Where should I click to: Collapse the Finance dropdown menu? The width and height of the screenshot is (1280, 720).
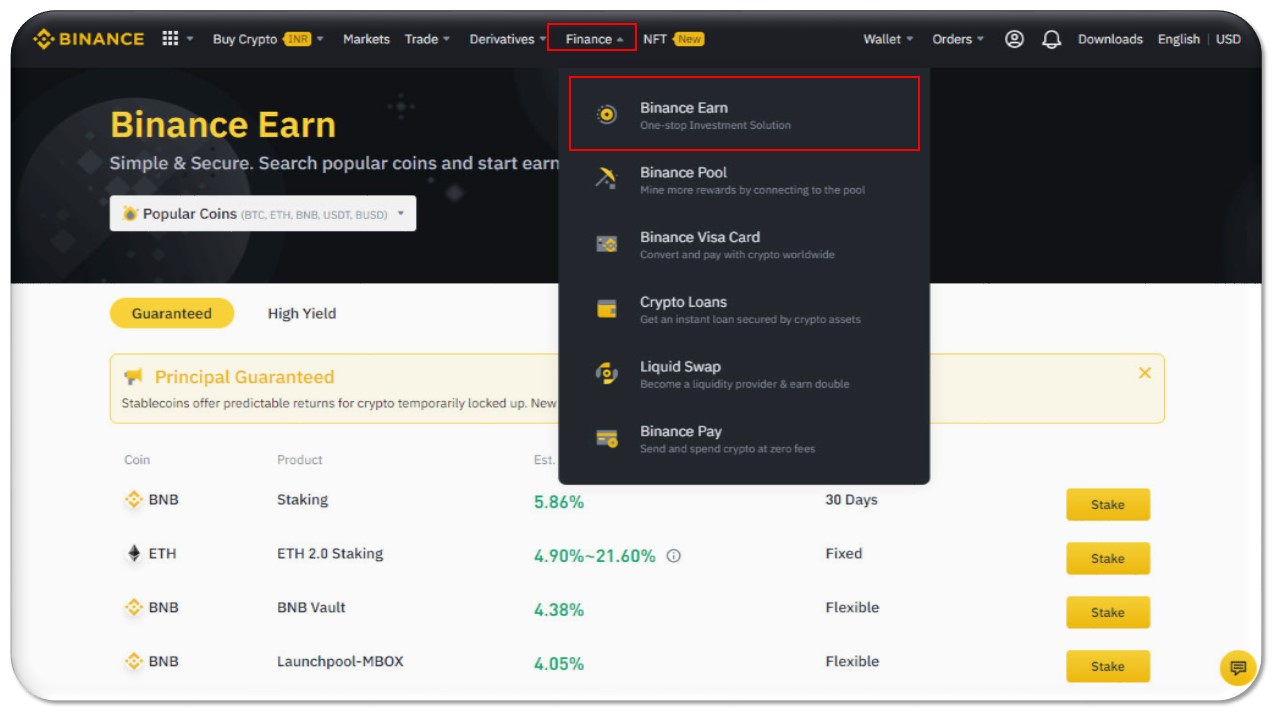(x=594, y=39)
